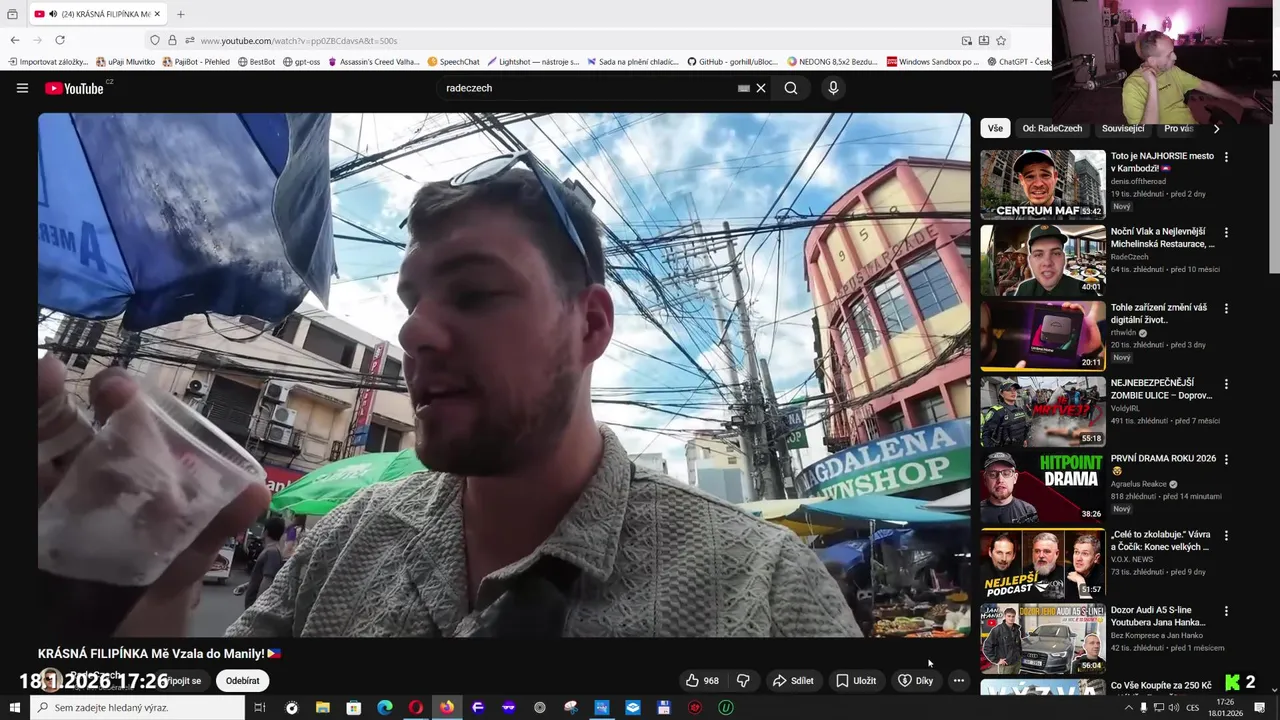Subscribe with the Odebírat button
The image size is (1280, 720).
click(x=242, y=681)
